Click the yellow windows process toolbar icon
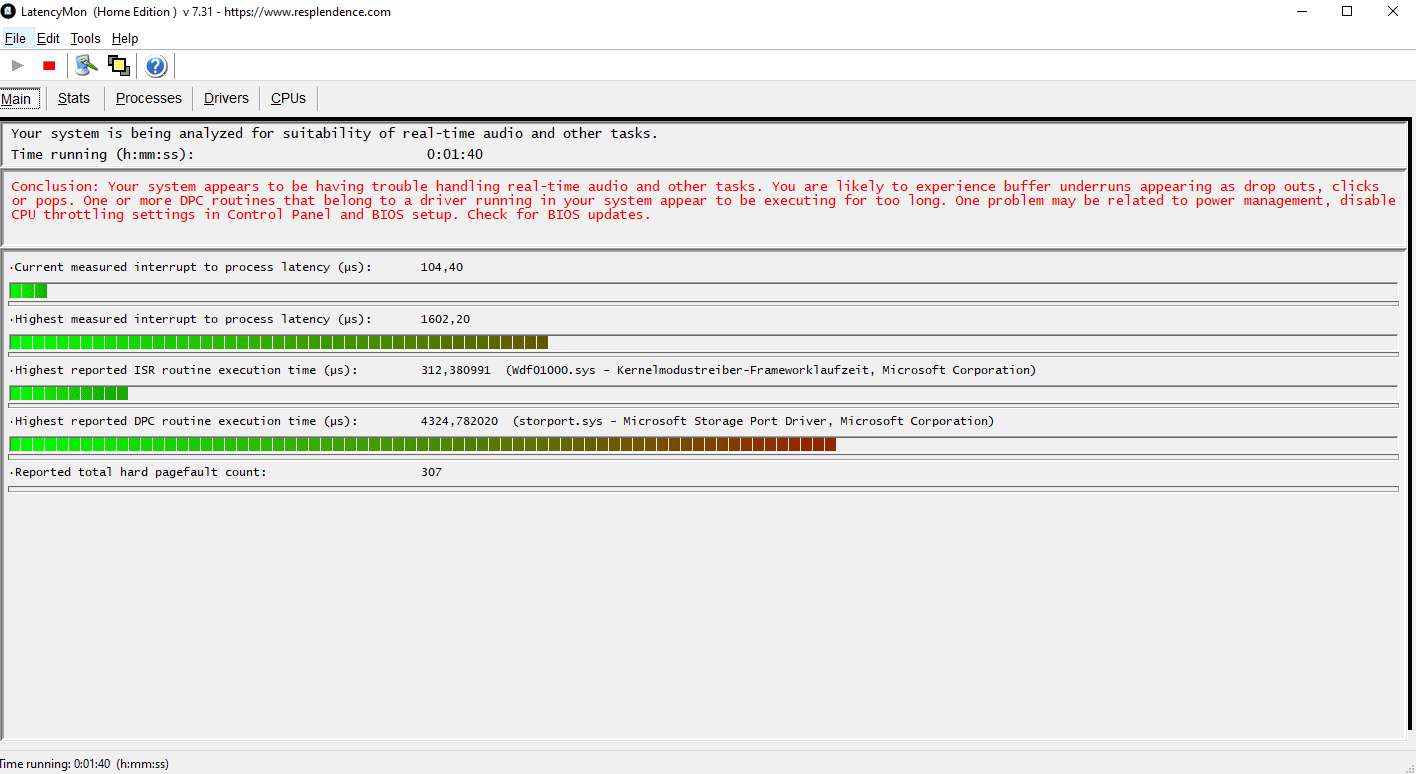 (119, 66)
